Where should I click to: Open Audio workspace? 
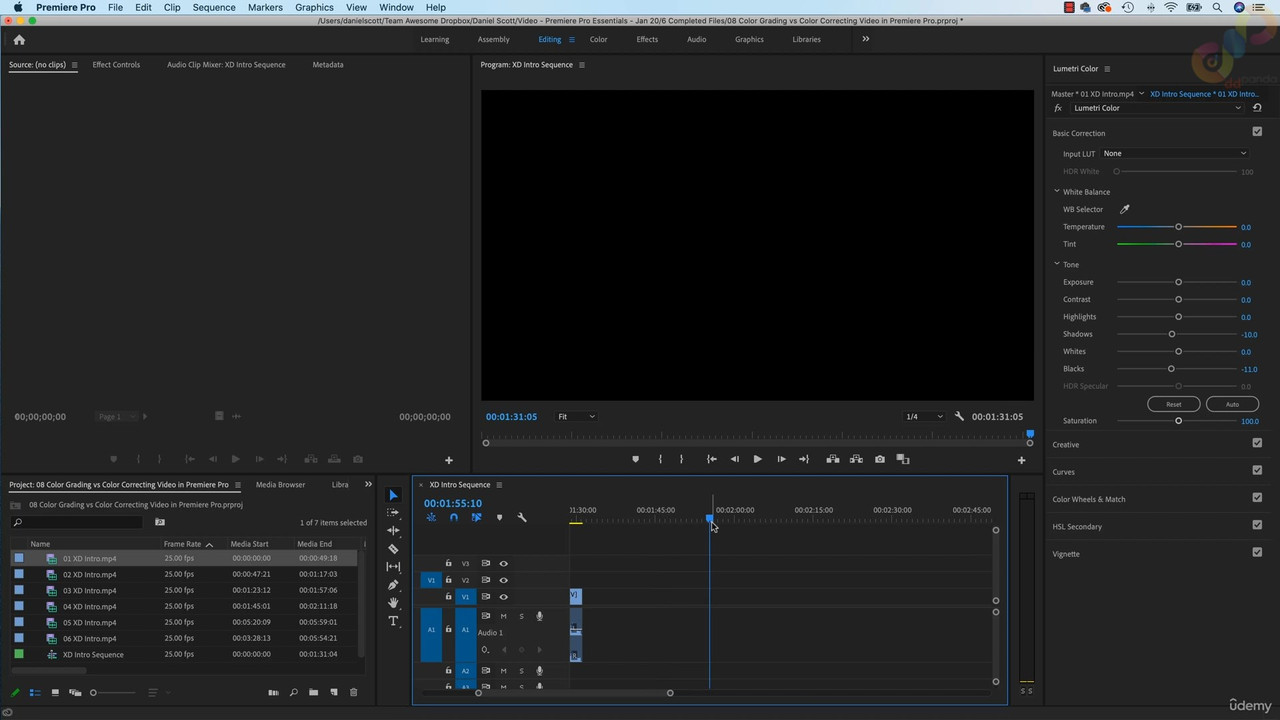[x=696, y=39]
